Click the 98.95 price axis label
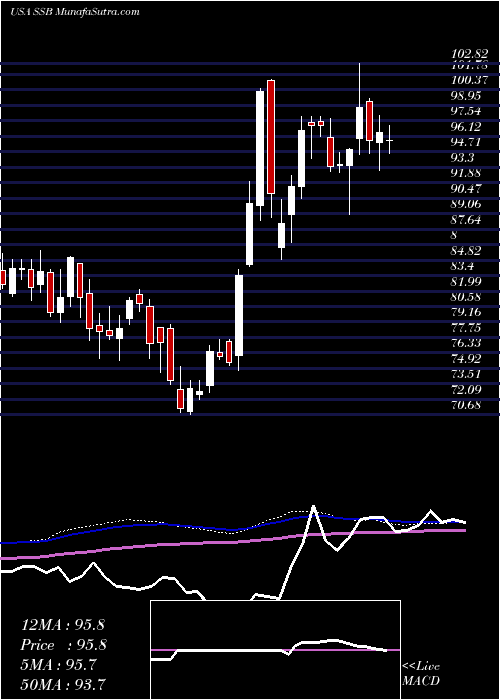 tap(466, 96)
